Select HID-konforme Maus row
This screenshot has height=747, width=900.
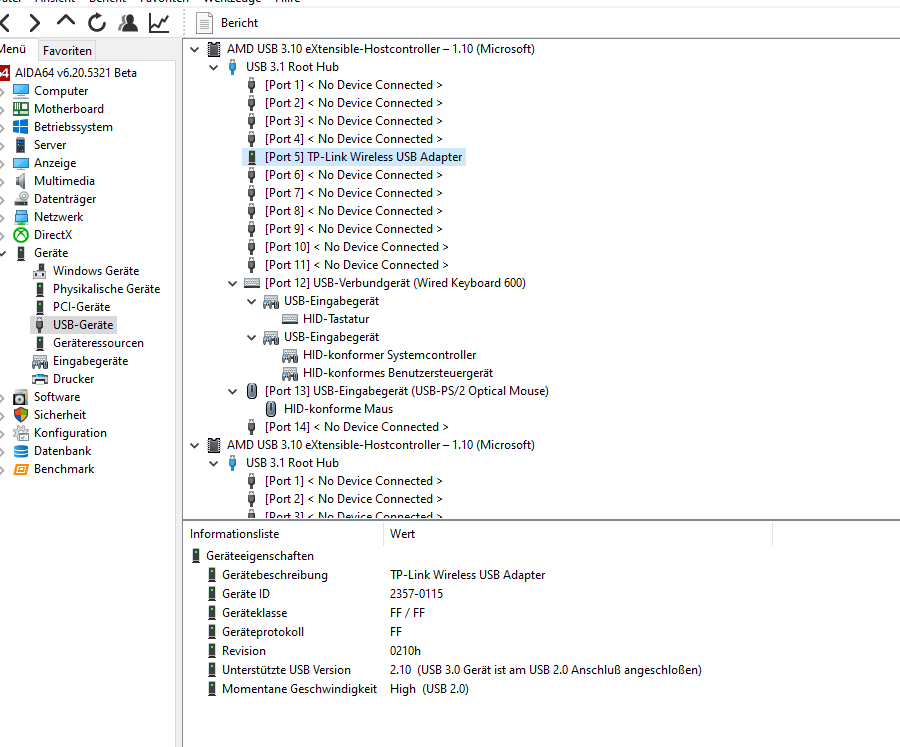(338, 409)
